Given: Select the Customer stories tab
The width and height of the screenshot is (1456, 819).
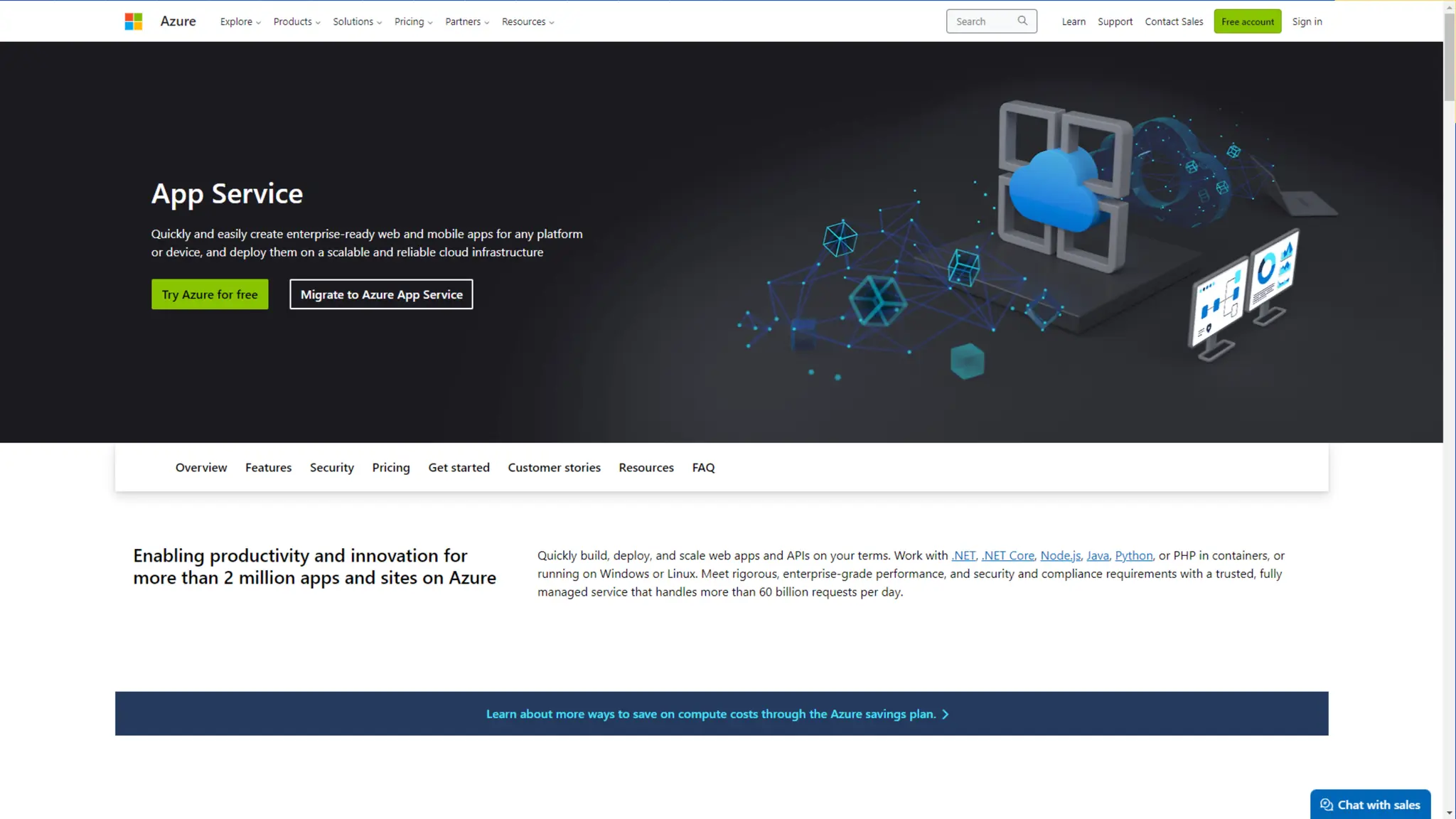Looking at the screenshot, I should click(x=554, y=468).
